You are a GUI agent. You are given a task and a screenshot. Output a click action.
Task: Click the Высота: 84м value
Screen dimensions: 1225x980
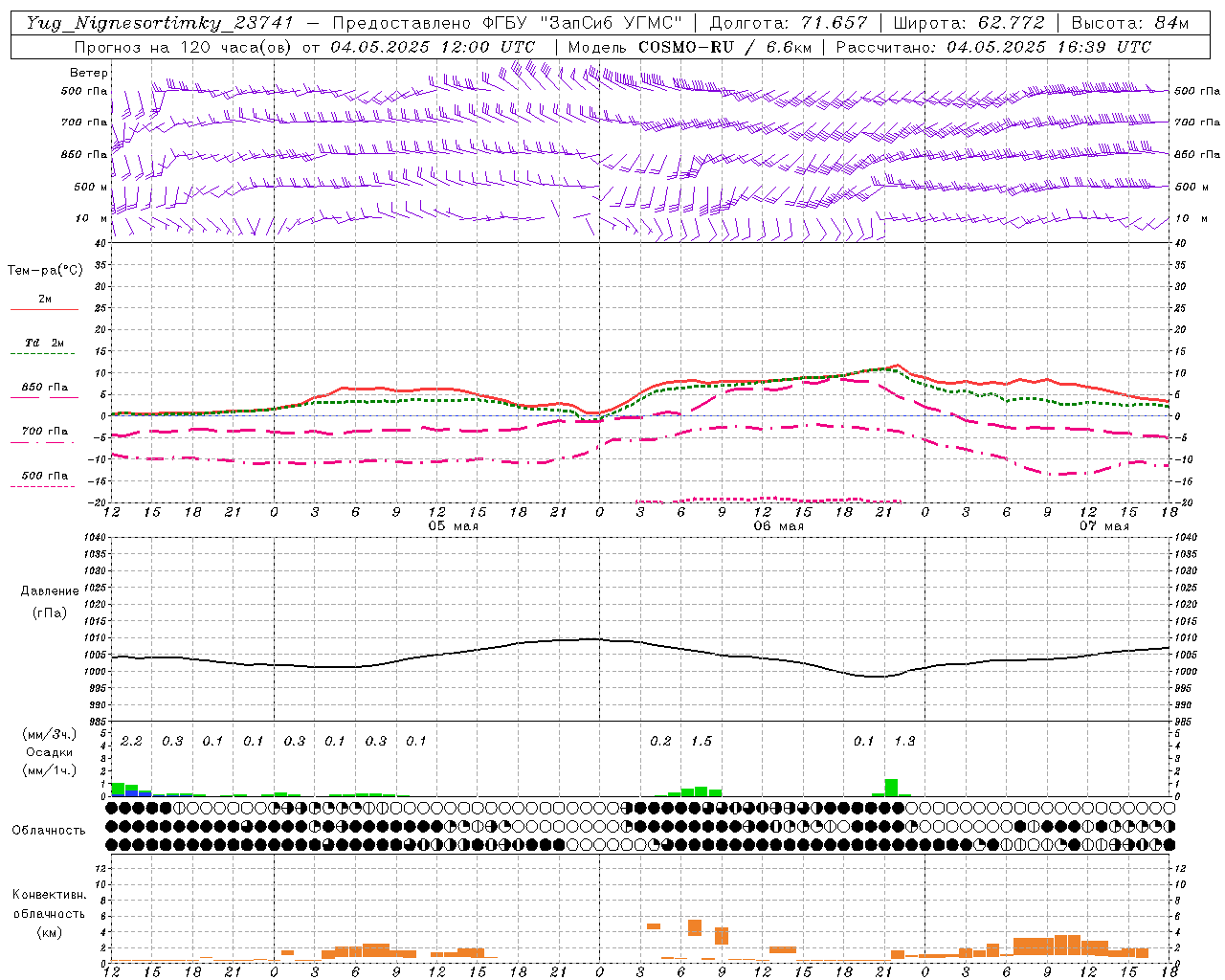1130,23
